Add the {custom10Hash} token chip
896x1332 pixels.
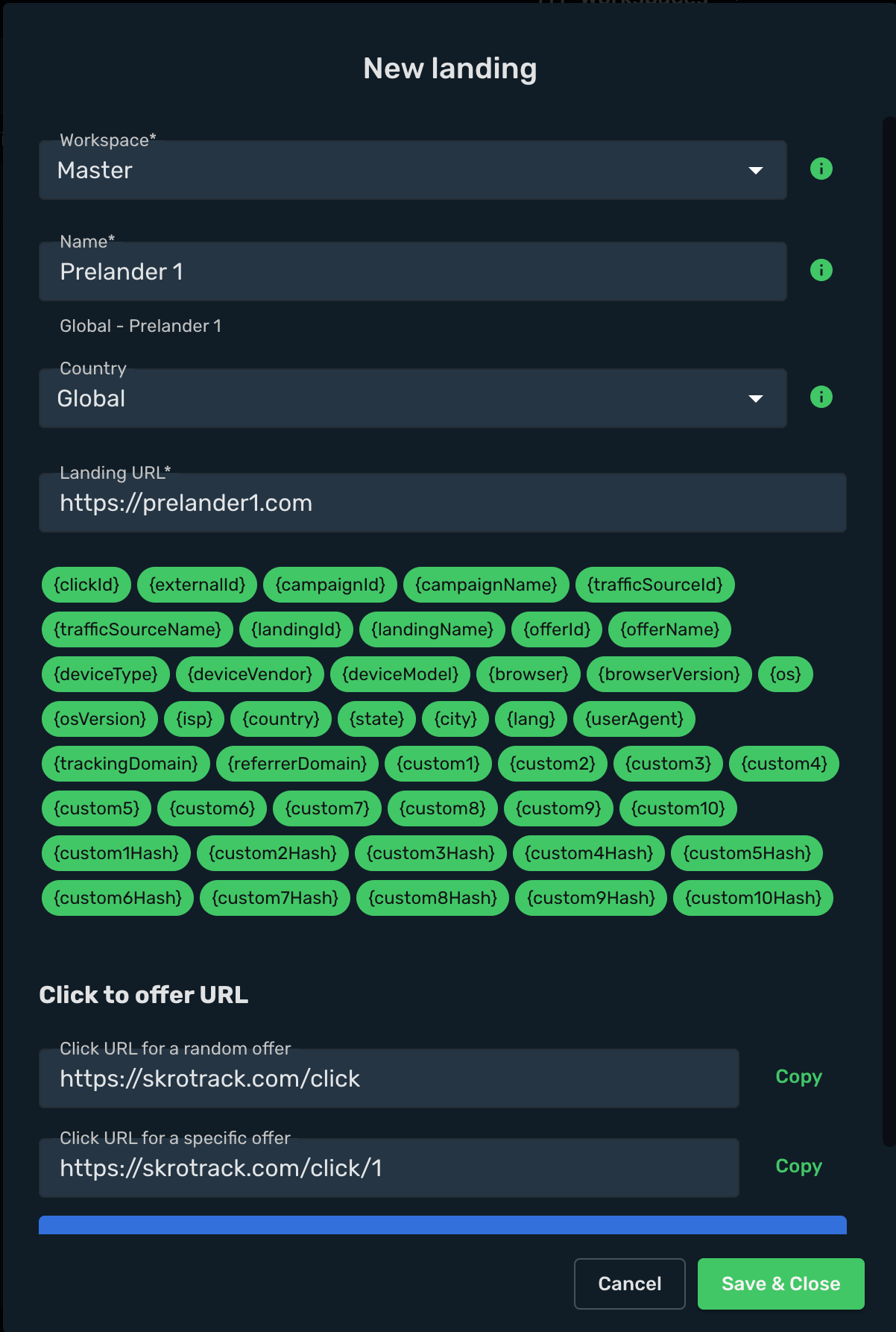tap(753, 898)
